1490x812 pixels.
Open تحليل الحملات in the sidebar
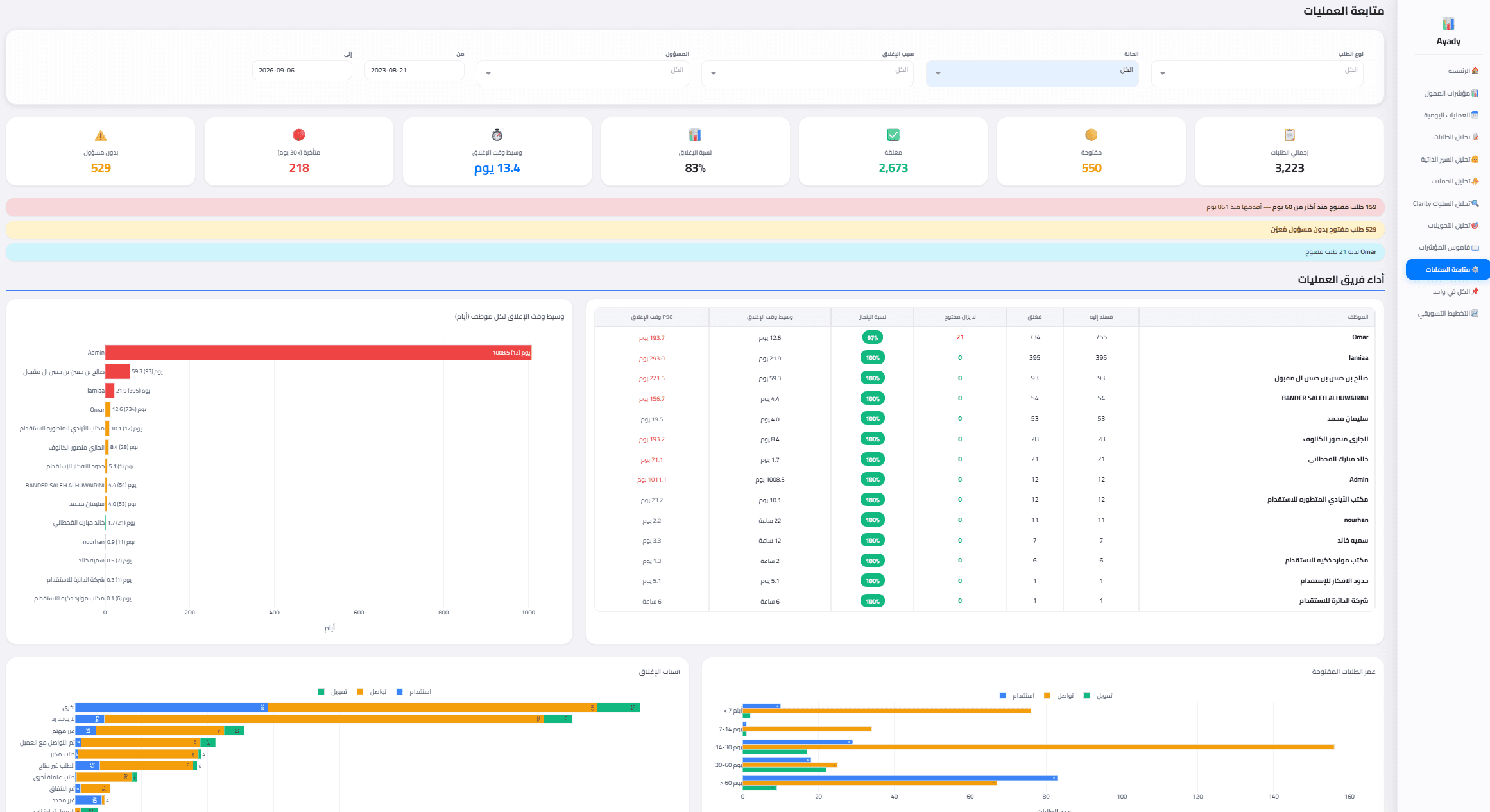click(x=1454, y=182)
